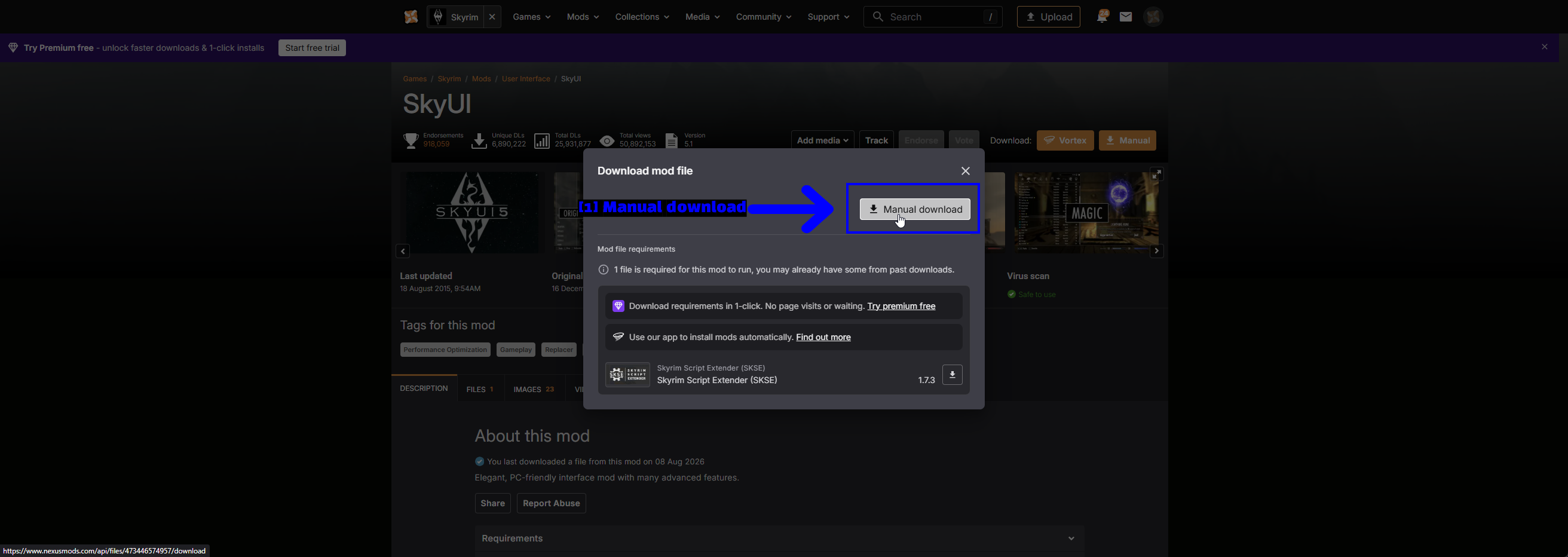Open the Mods dropdown menu
Image resolution: width=1568 pixels, height=557 pixels.
click(583, 17)
